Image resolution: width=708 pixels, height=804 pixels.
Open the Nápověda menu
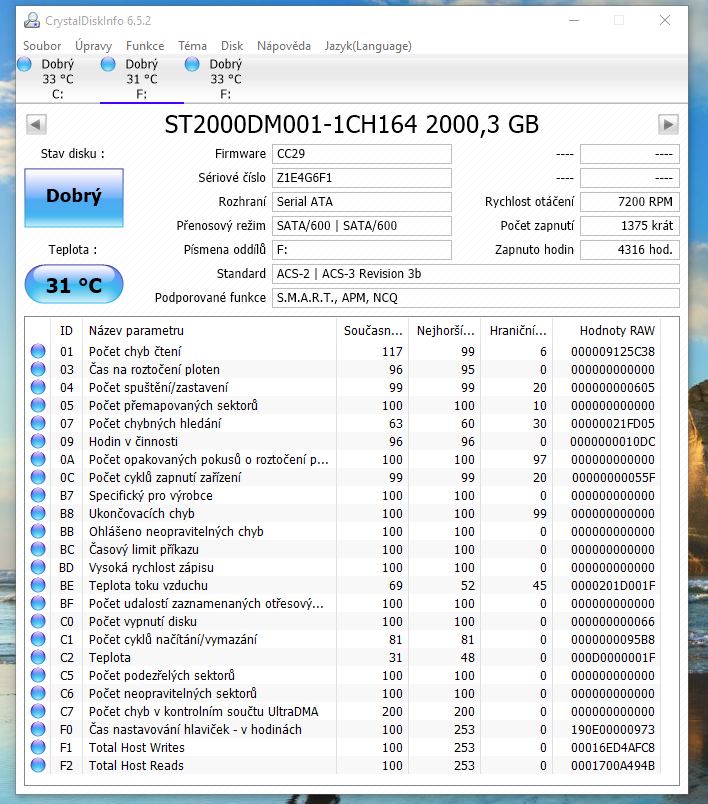pos(284,46)
